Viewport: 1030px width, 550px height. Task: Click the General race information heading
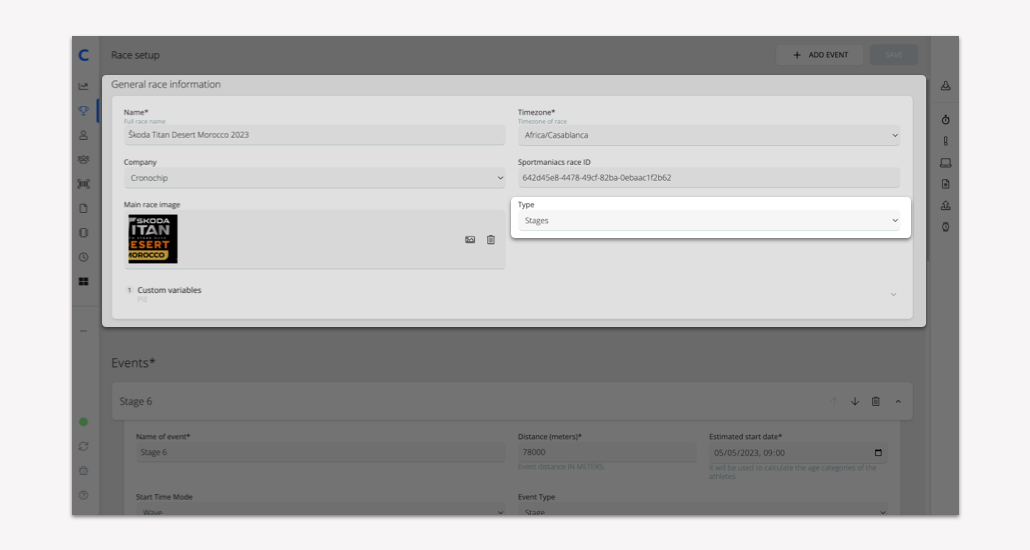[x=166, y=84]
